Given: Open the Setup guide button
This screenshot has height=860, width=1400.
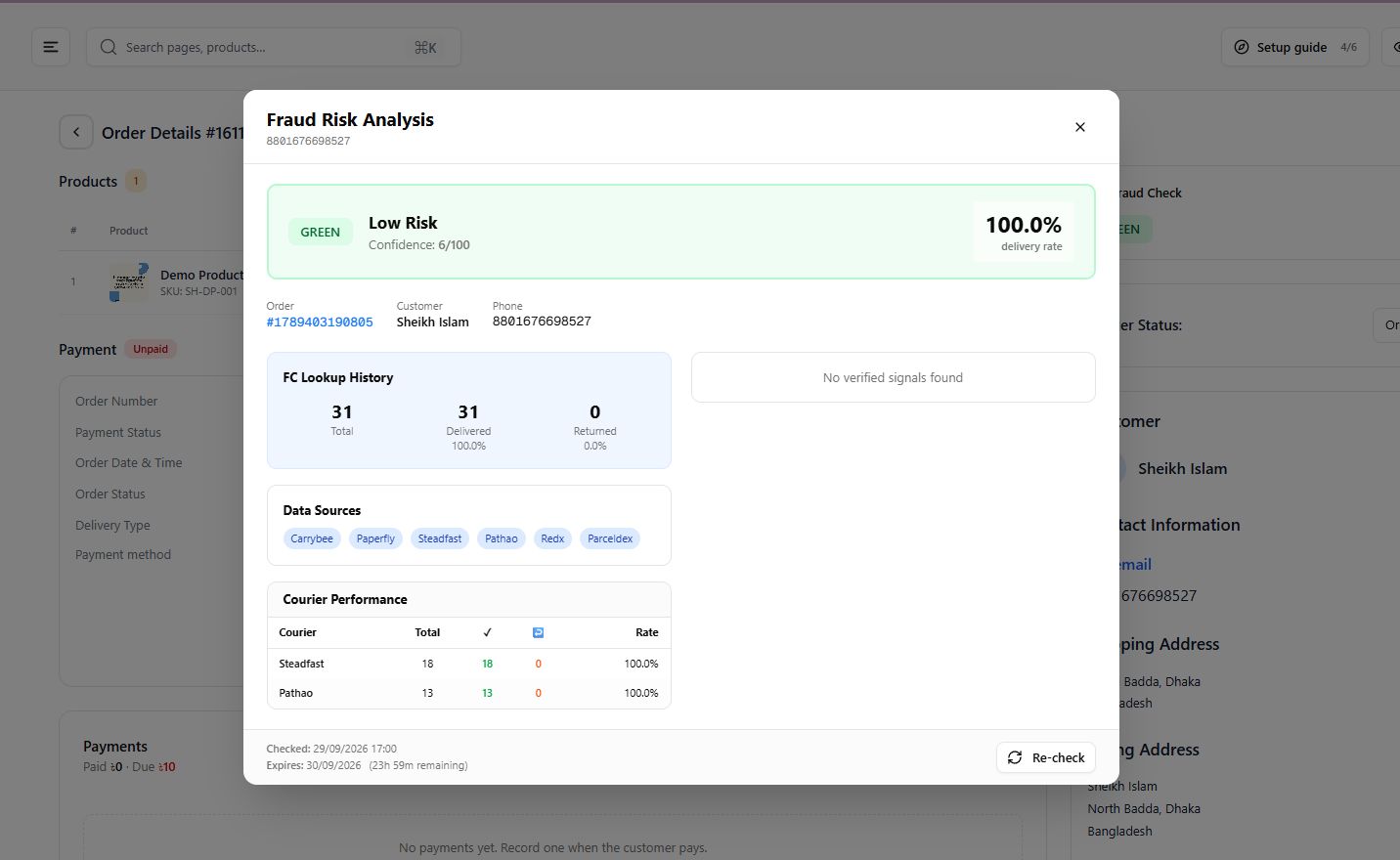Looking at the screenshot, I should [1294, 47].
